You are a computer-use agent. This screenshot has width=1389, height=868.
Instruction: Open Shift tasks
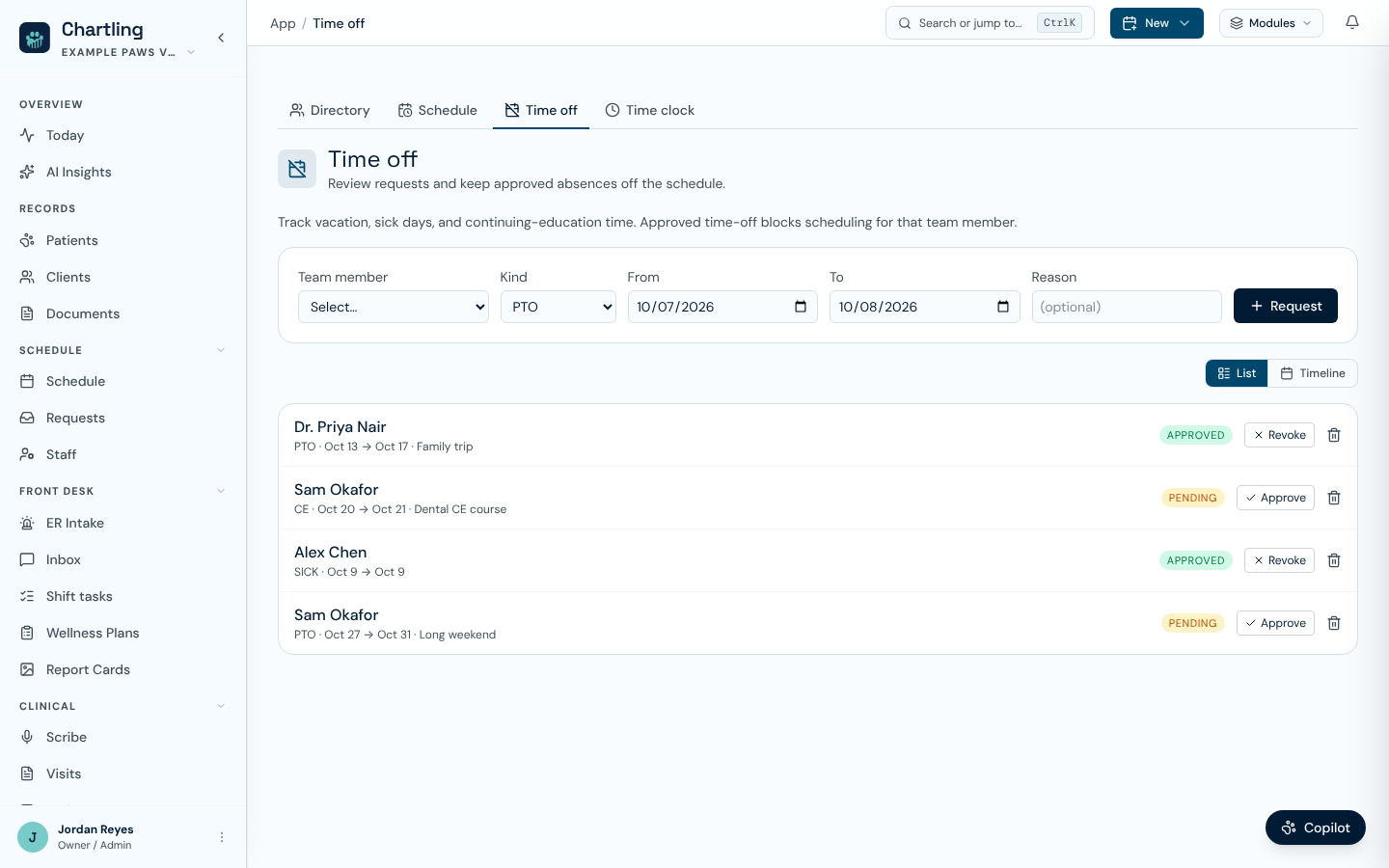tap(123, 596)
